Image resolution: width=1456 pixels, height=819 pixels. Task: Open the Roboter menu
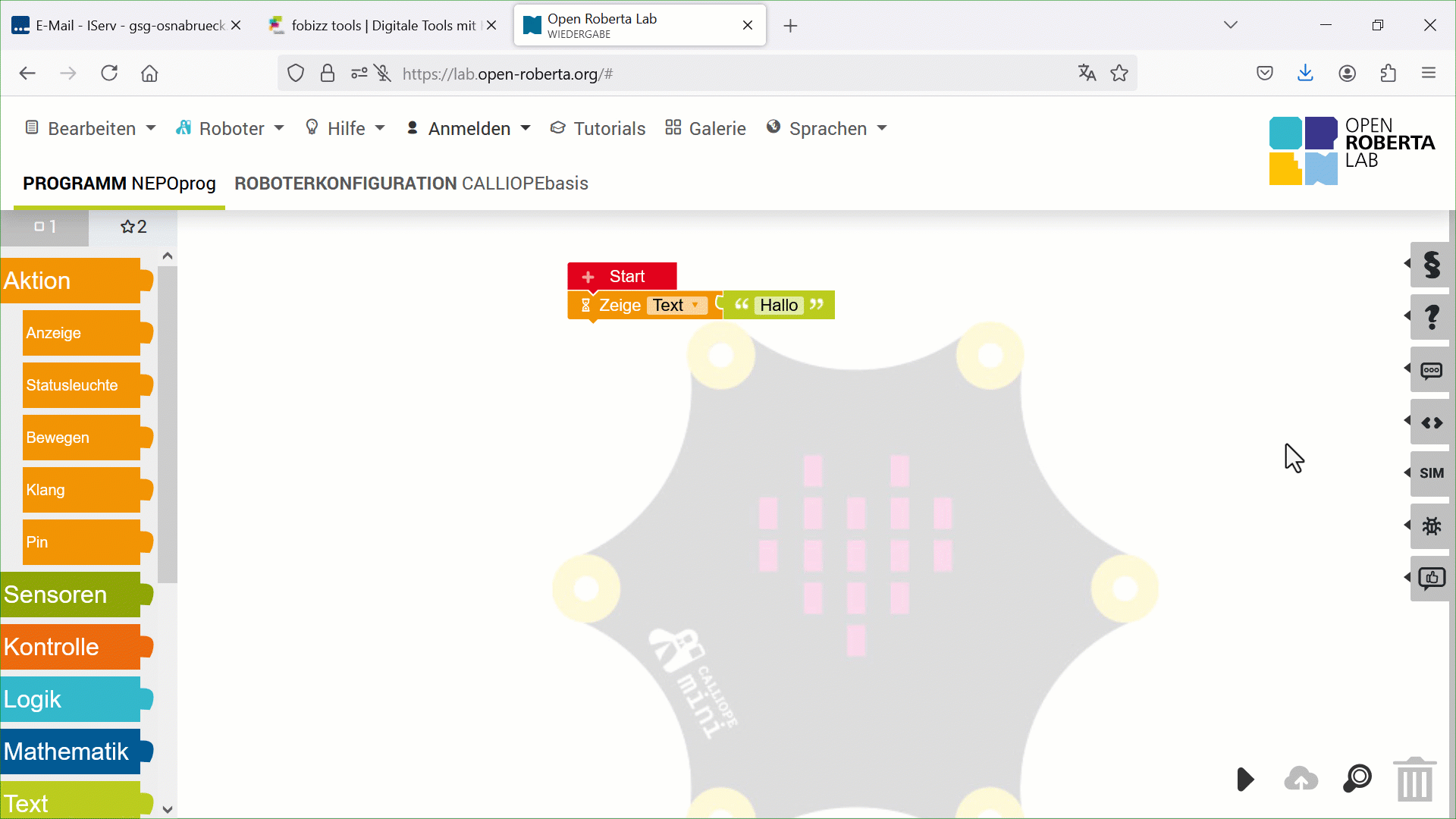click(231, 128)
